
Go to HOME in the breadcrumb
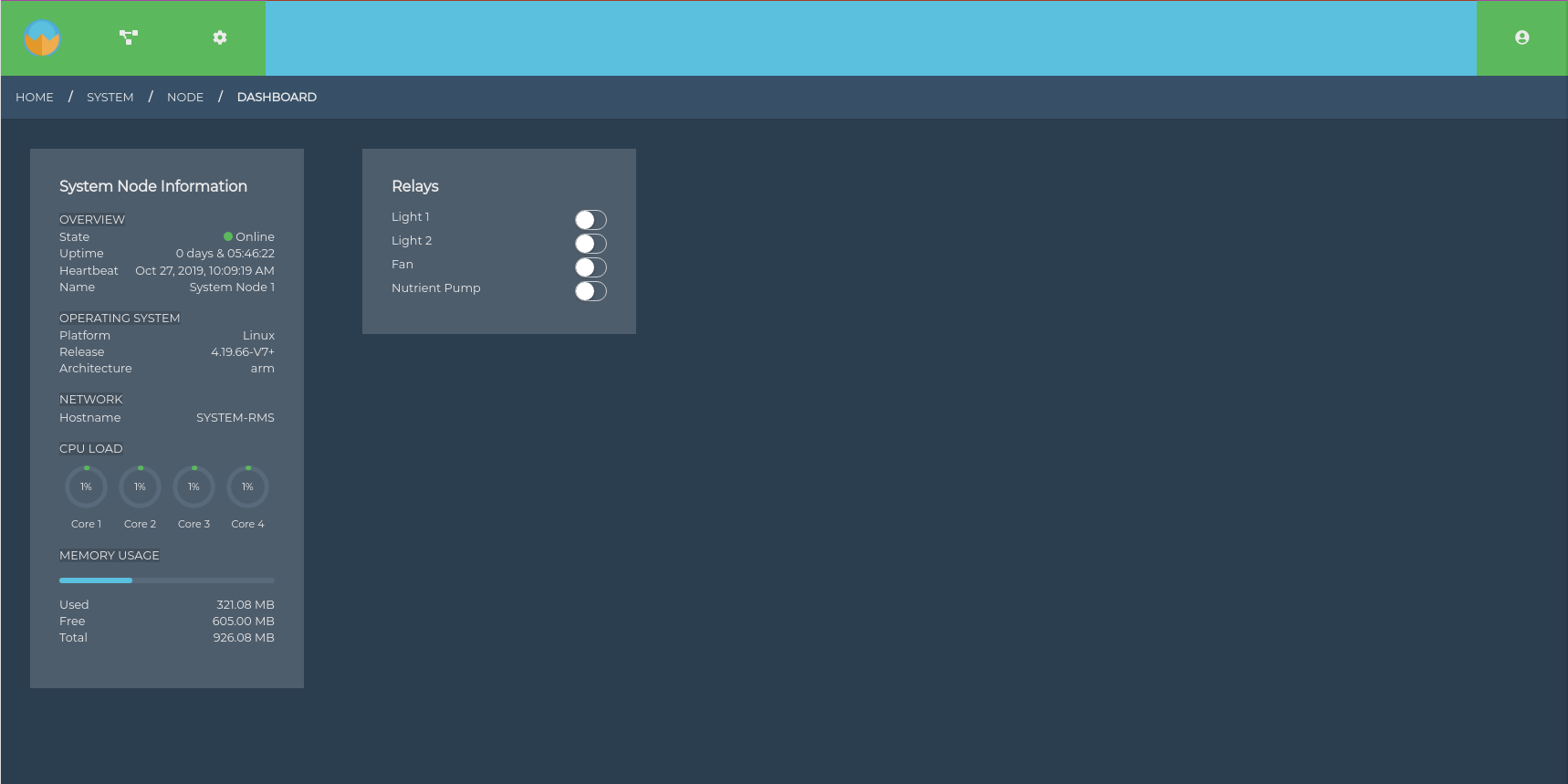pos(35,97)
